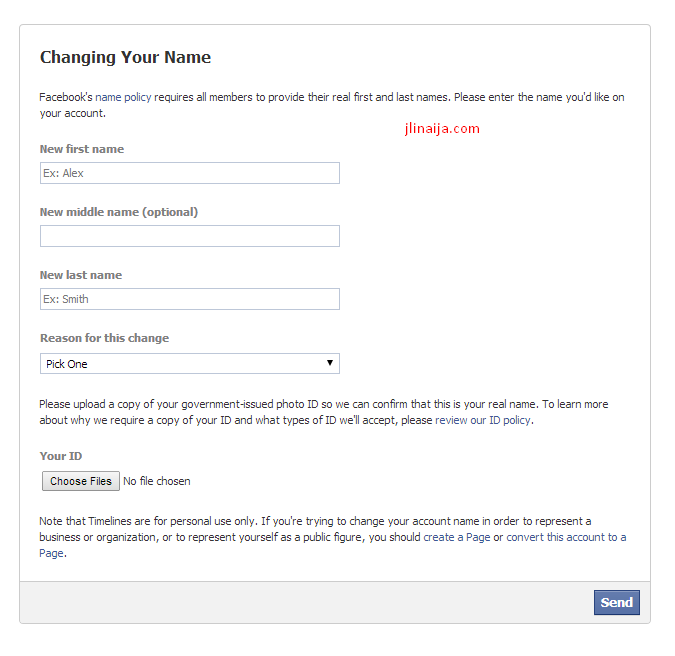The image size is (675, 656).
Task: Select the New last name field
Action: point(190,299)
